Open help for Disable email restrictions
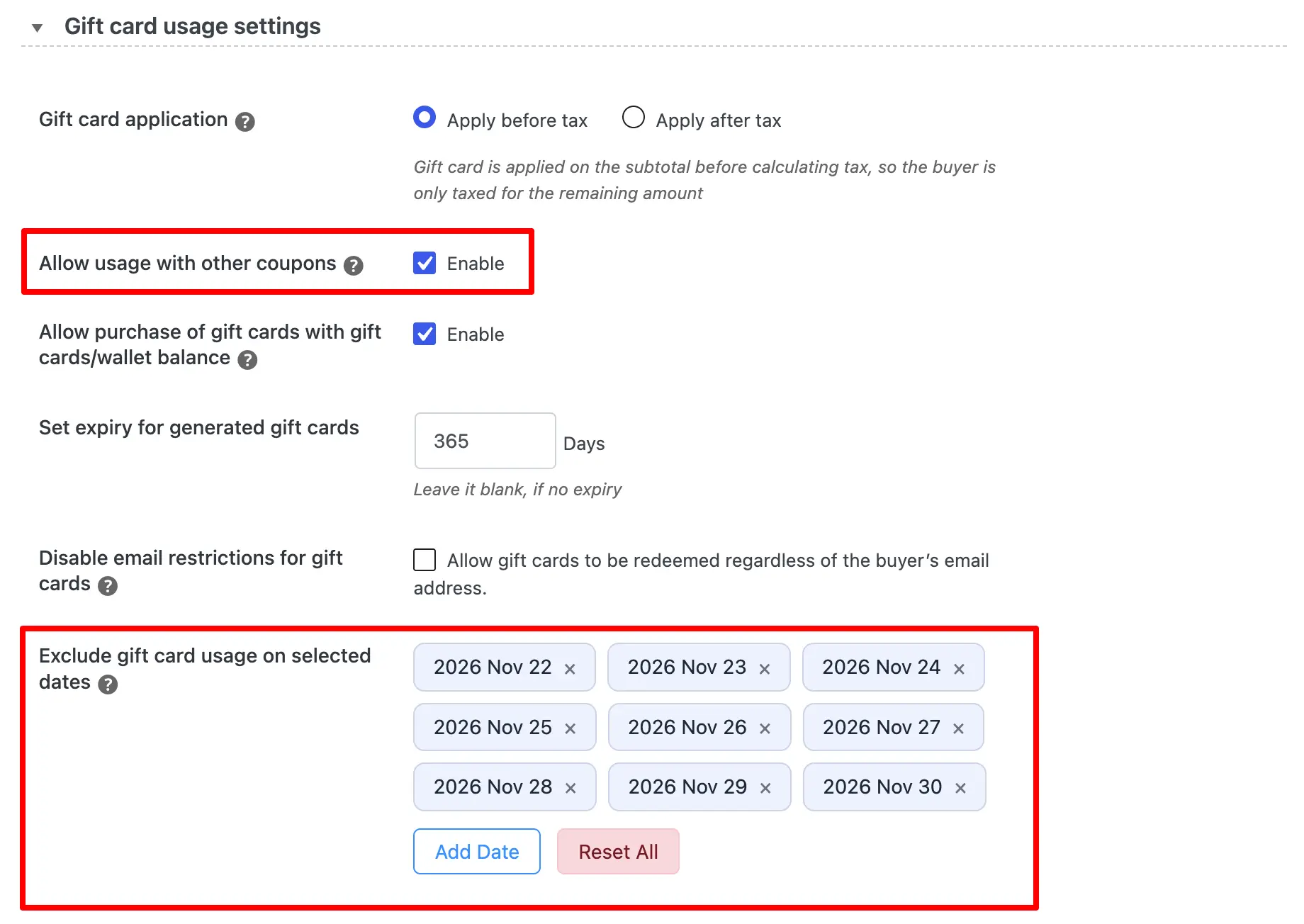 point(108,586)
